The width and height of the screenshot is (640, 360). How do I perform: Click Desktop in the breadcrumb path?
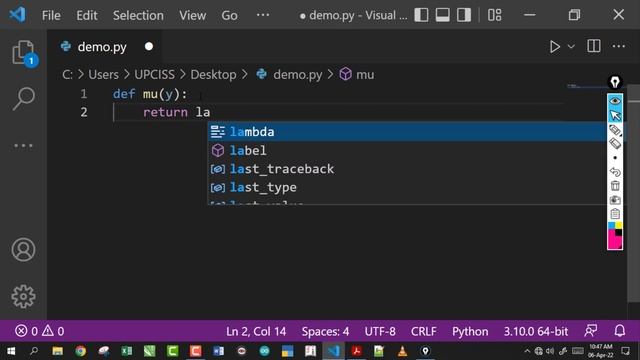coord(213,75)
